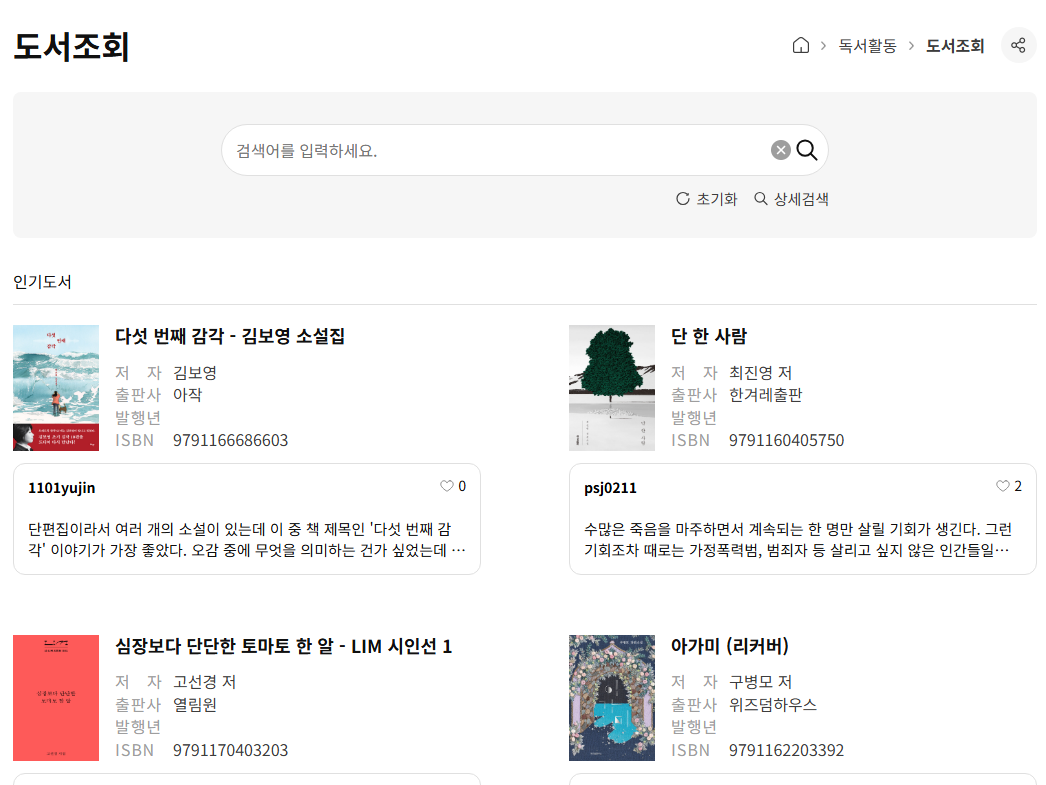Open cover of 아가미 (리커버)

tap(612, 698)
